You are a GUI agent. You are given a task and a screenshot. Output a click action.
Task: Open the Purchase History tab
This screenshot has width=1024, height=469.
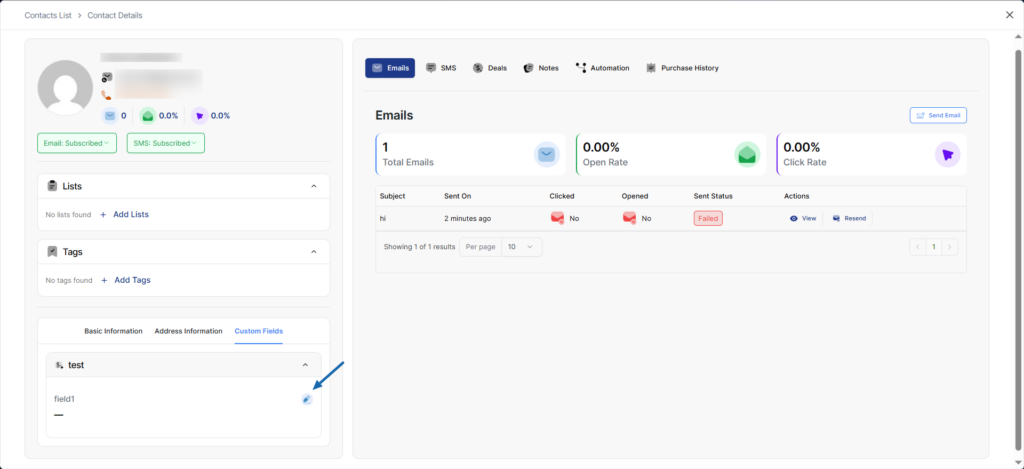pos(682,68)
